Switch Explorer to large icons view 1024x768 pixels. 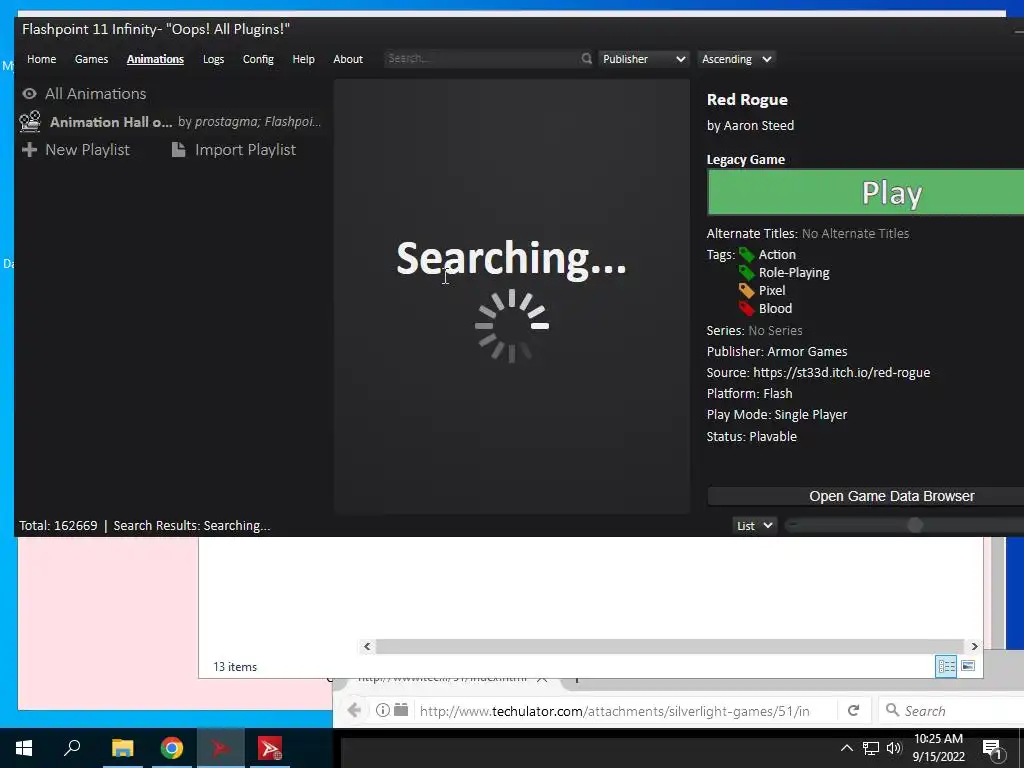coord(968,666)
